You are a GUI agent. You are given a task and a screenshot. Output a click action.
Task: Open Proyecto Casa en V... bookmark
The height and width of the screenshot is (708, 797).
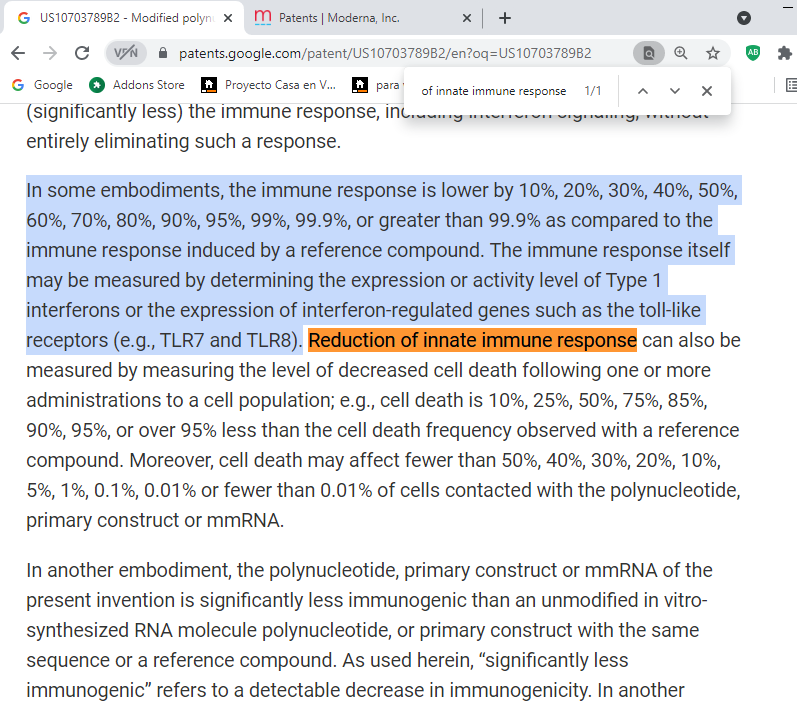click(x=269, y=85)
